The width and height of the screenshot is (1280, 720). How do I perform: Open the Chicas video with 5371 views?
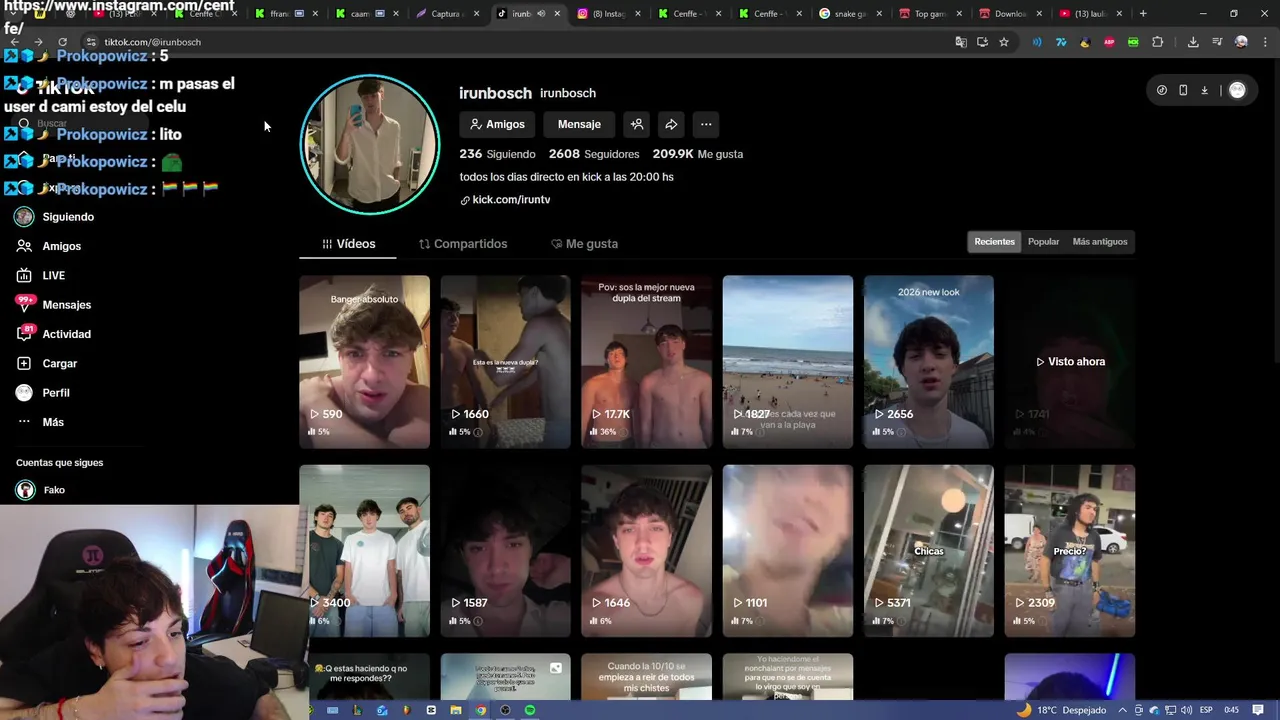(928, 550)
